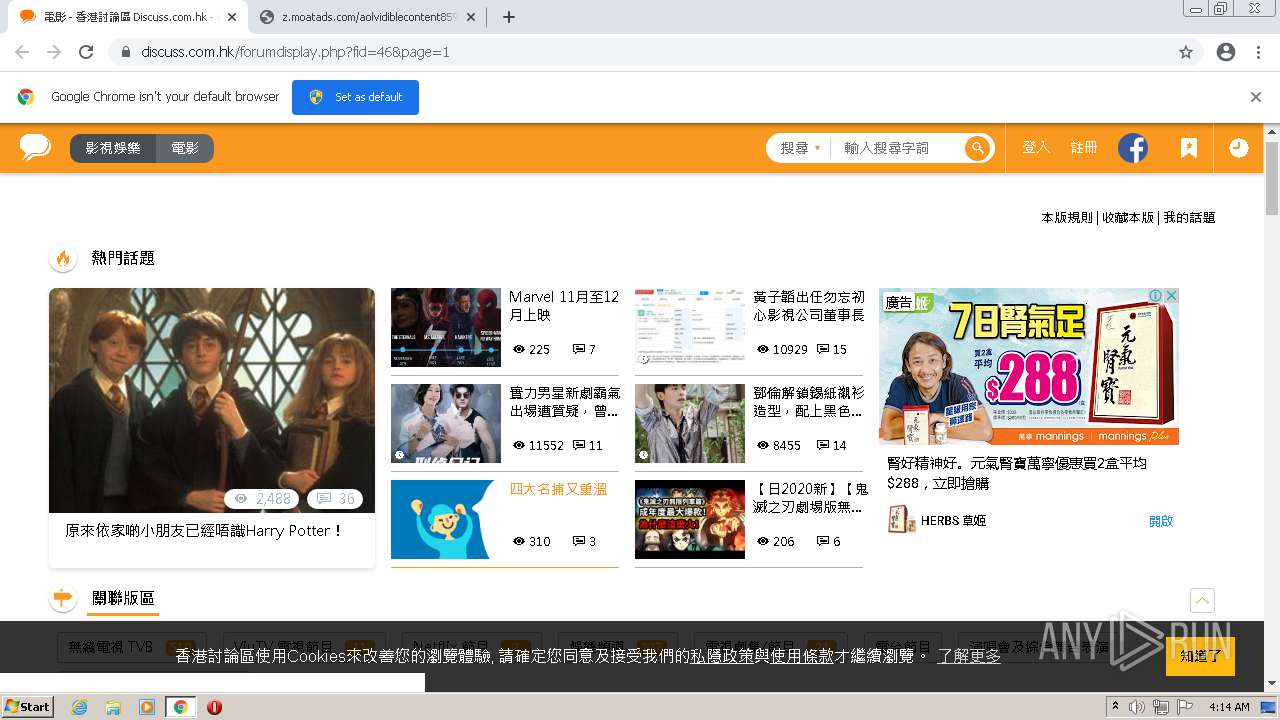The width and height of the screenshot is (1280, 720).
Task: Open the 黃子韜 topic thumbnail image
Action: (x=690, y=328)
